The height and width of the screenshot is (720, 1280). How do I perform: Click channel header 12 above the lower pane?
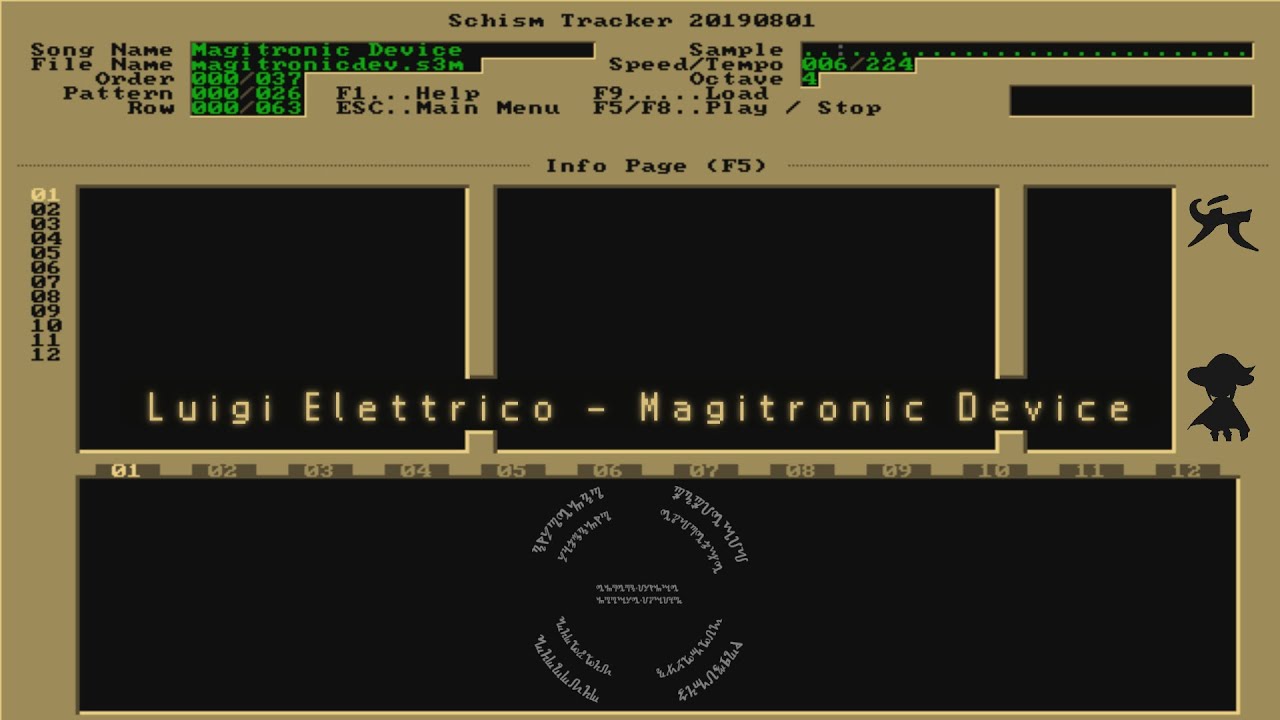1187,470
